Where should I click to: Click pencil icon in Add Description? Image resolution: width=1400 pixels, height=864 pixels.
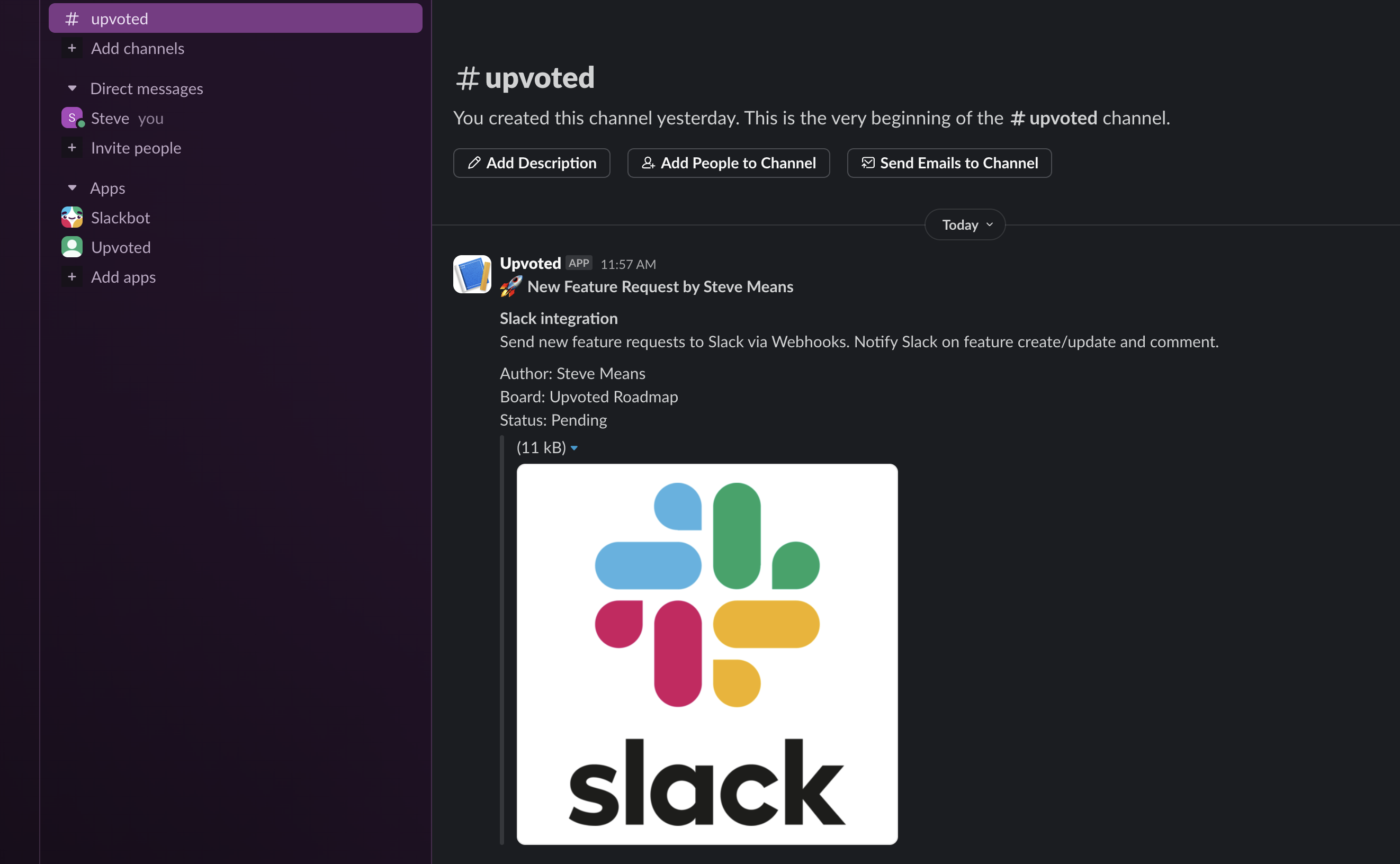[474, 164]
